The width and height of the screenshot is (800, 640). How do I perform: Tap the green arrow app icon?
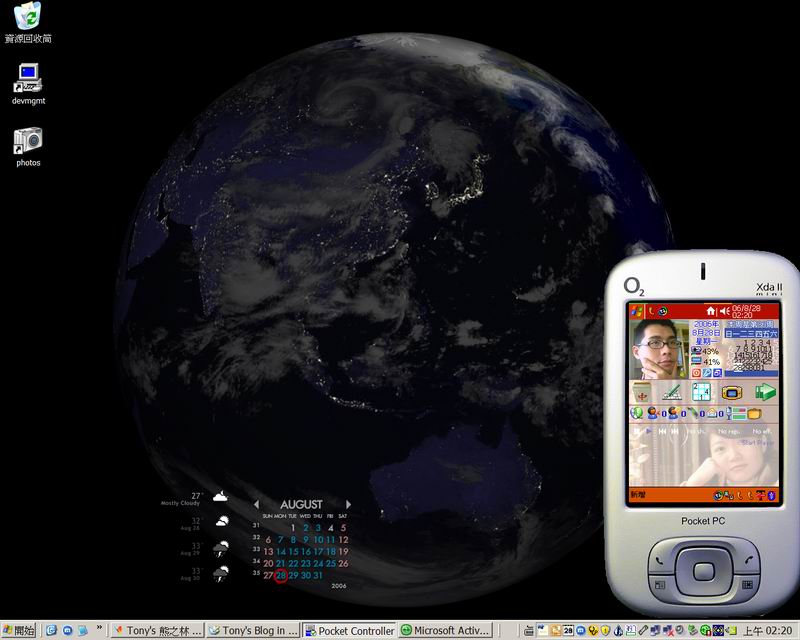[x=765, y=392]
